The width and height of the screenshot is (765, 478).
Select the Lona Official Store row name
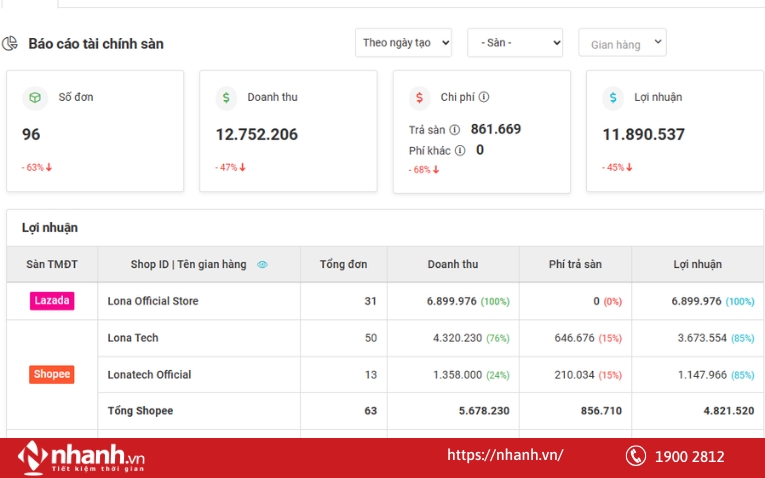153,301
